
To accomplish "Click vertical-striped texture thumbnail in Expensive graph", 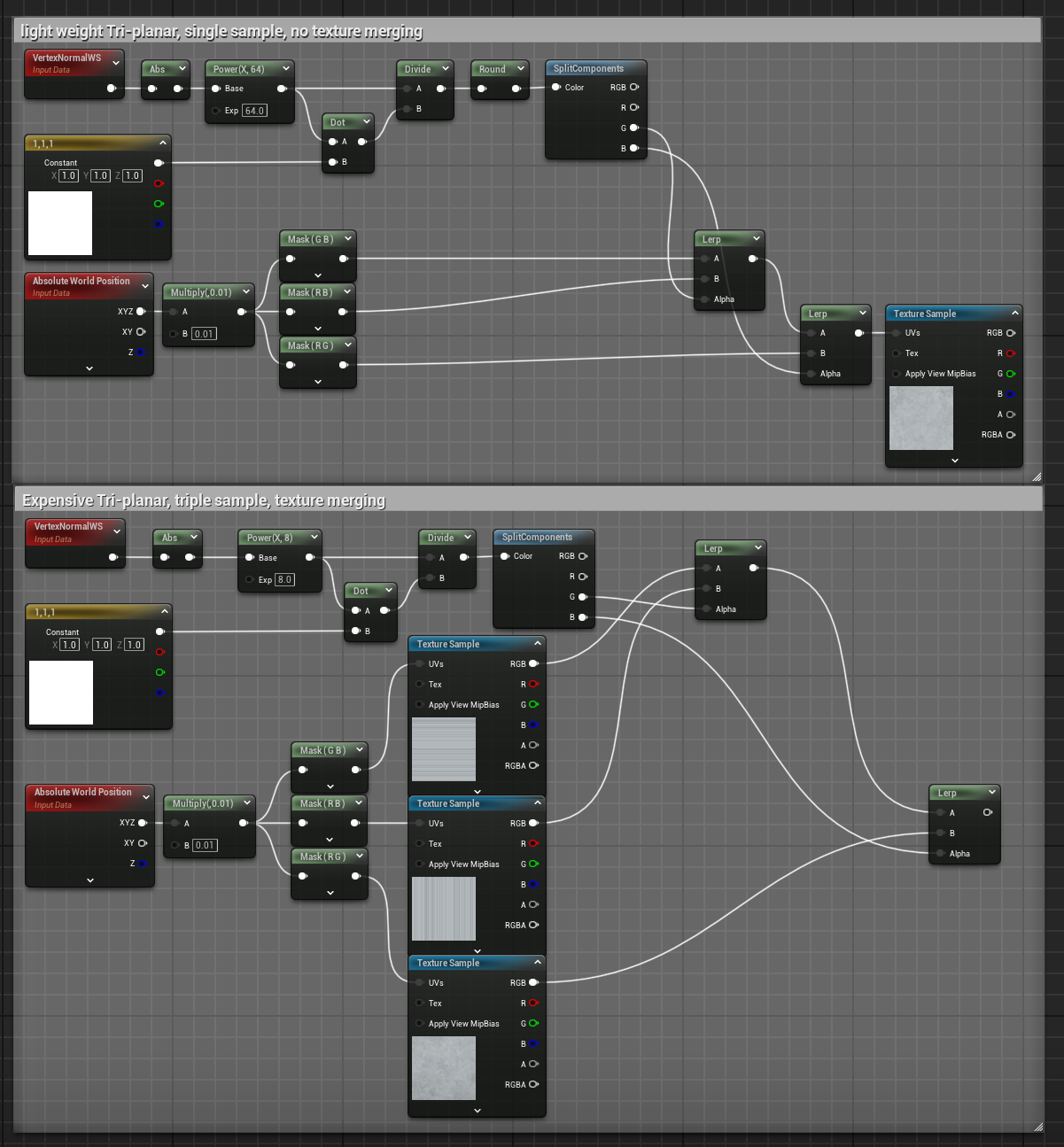I will (x=444, y=909).
